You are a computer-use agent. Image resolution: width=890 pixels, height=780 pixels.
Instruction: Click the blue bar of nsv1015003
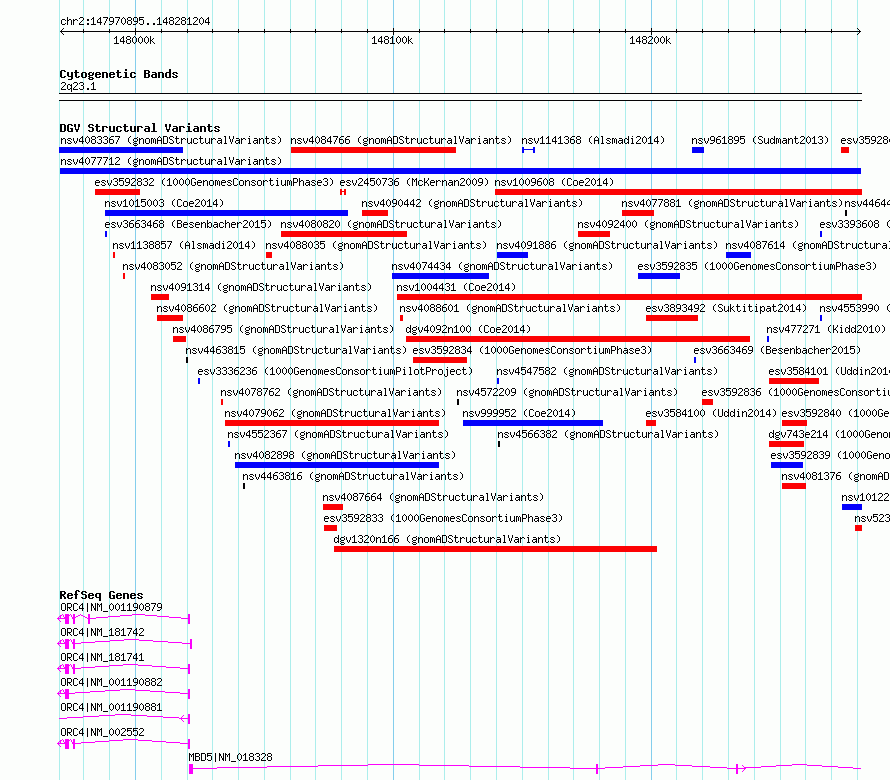coord(226,213)
